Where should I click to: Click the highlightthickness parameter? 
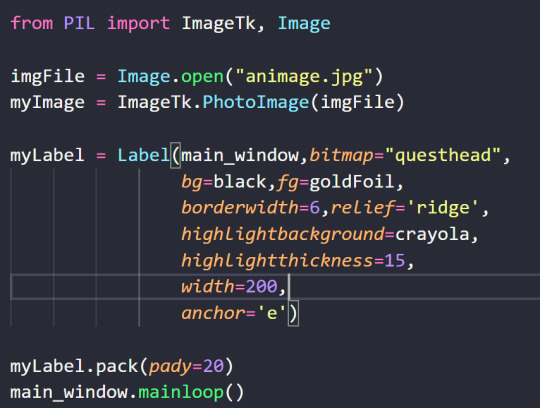tap(277, 261)
